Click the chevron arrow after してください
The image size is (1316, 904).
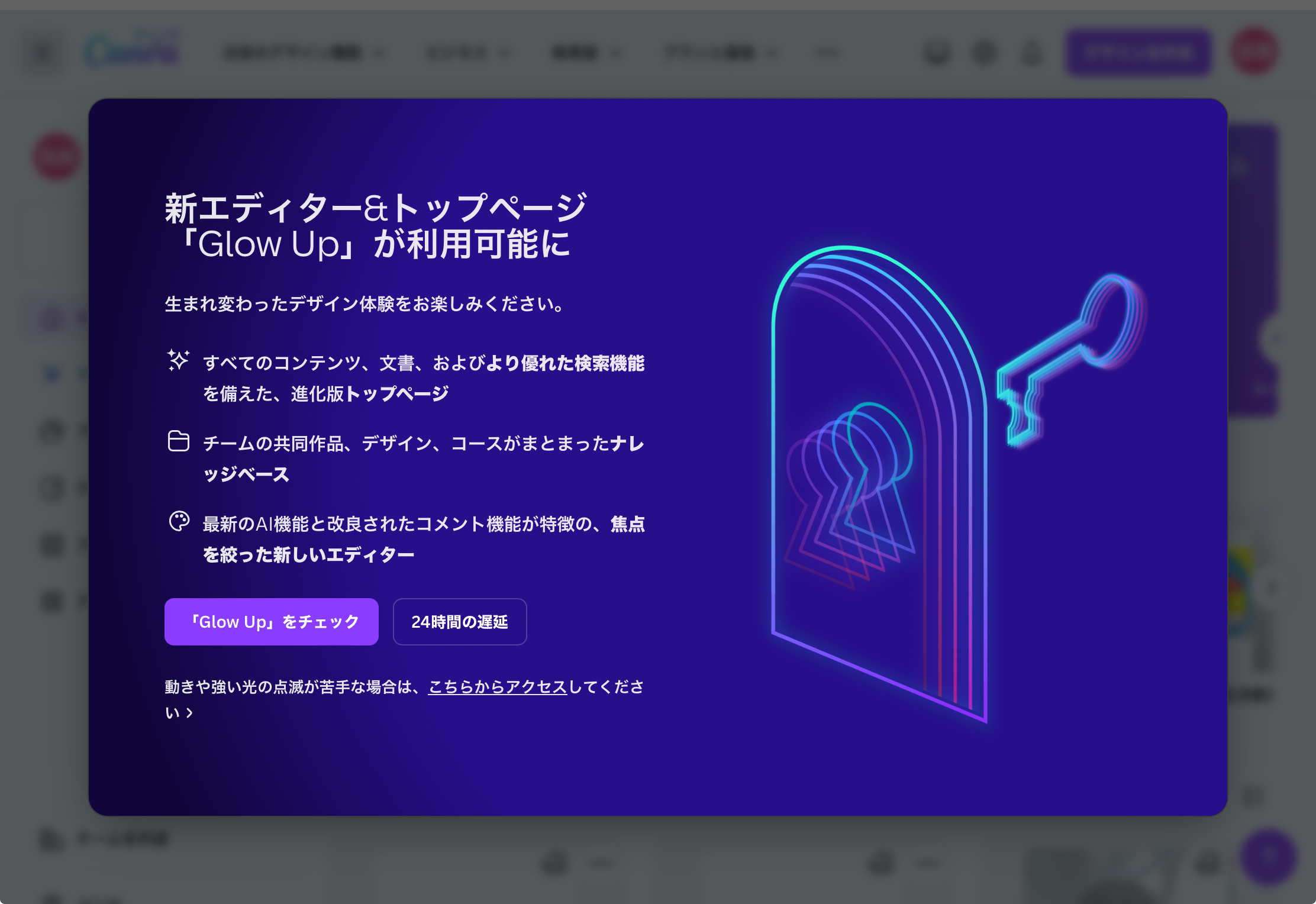189,713
